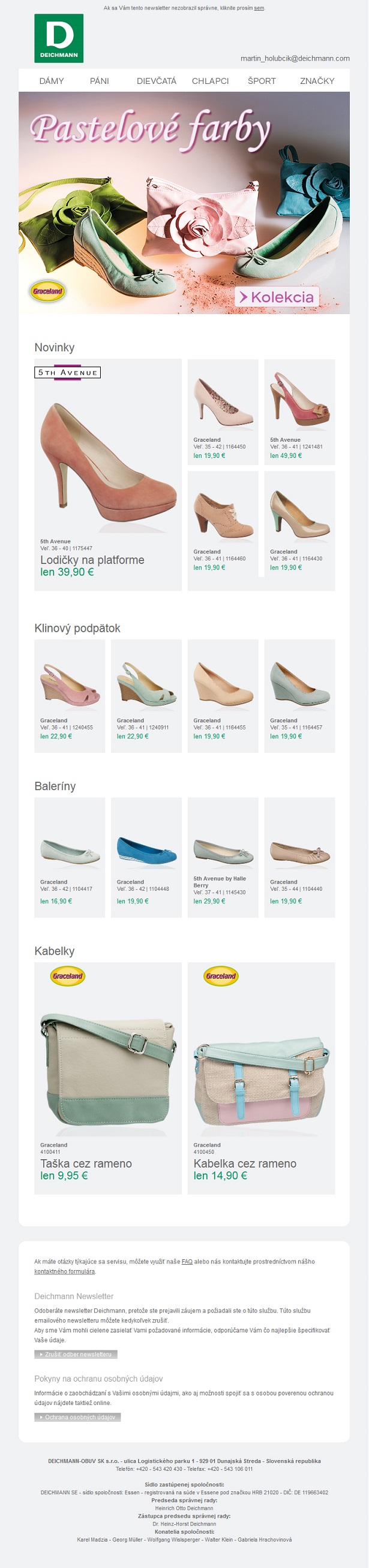The width and height of the screenshot is (369, 1568).
Task: Open the DÁMY menu item
Action: coord(52,81)
